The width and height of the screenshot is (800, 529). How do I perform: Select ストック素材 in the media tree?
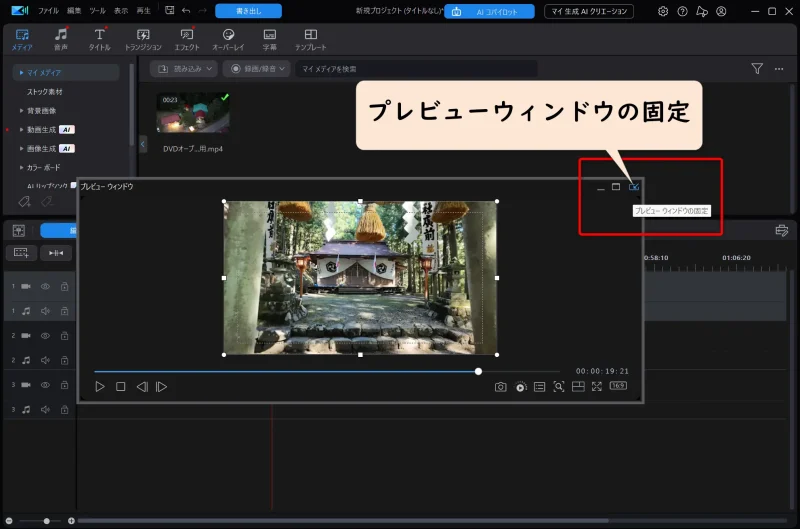tap(45, 92)
